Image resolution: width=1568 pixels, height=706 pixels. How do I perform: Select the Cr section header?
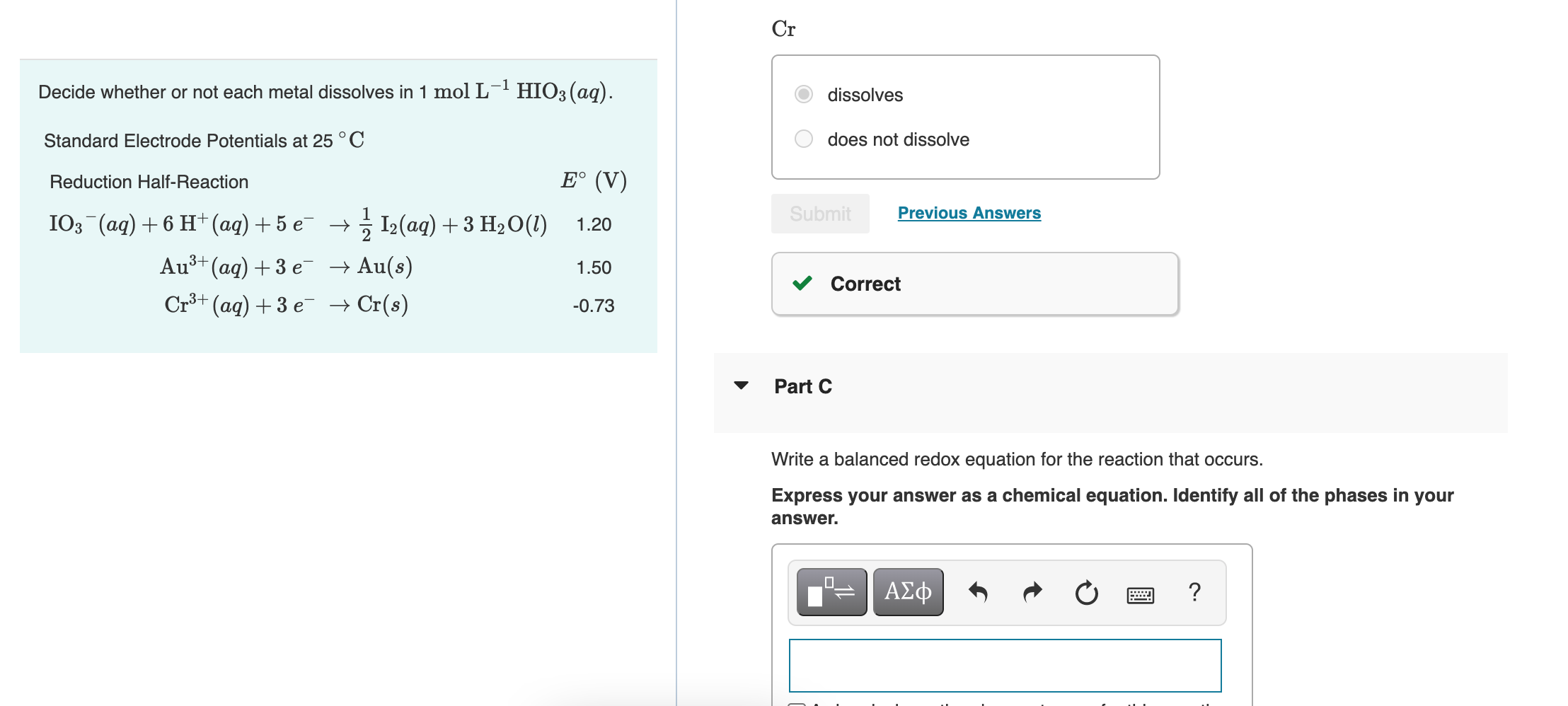coord(783,28)
